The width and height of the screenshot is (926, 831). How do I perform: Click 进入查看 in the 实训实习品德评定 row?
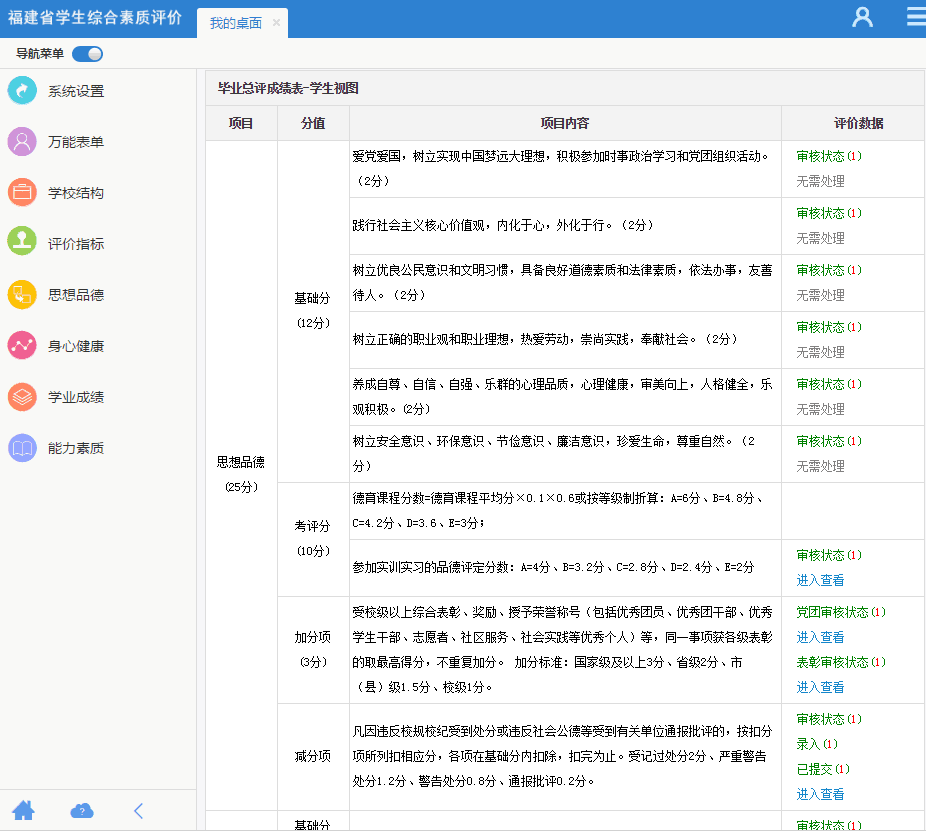tap(820, 580)
